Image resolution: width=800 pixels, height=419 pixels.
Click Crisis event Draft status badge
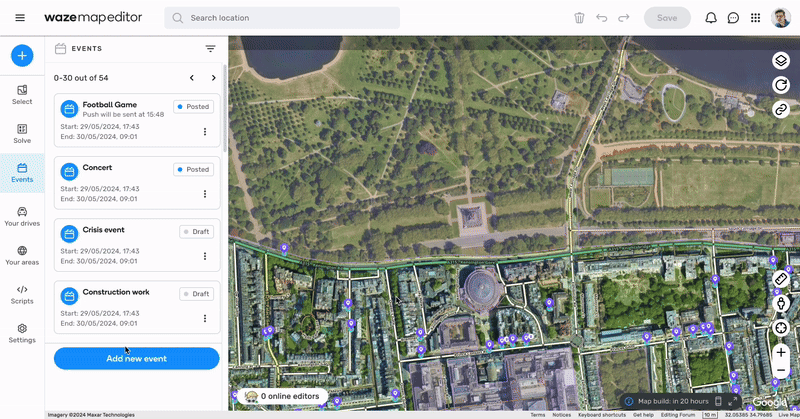(196, 232)
